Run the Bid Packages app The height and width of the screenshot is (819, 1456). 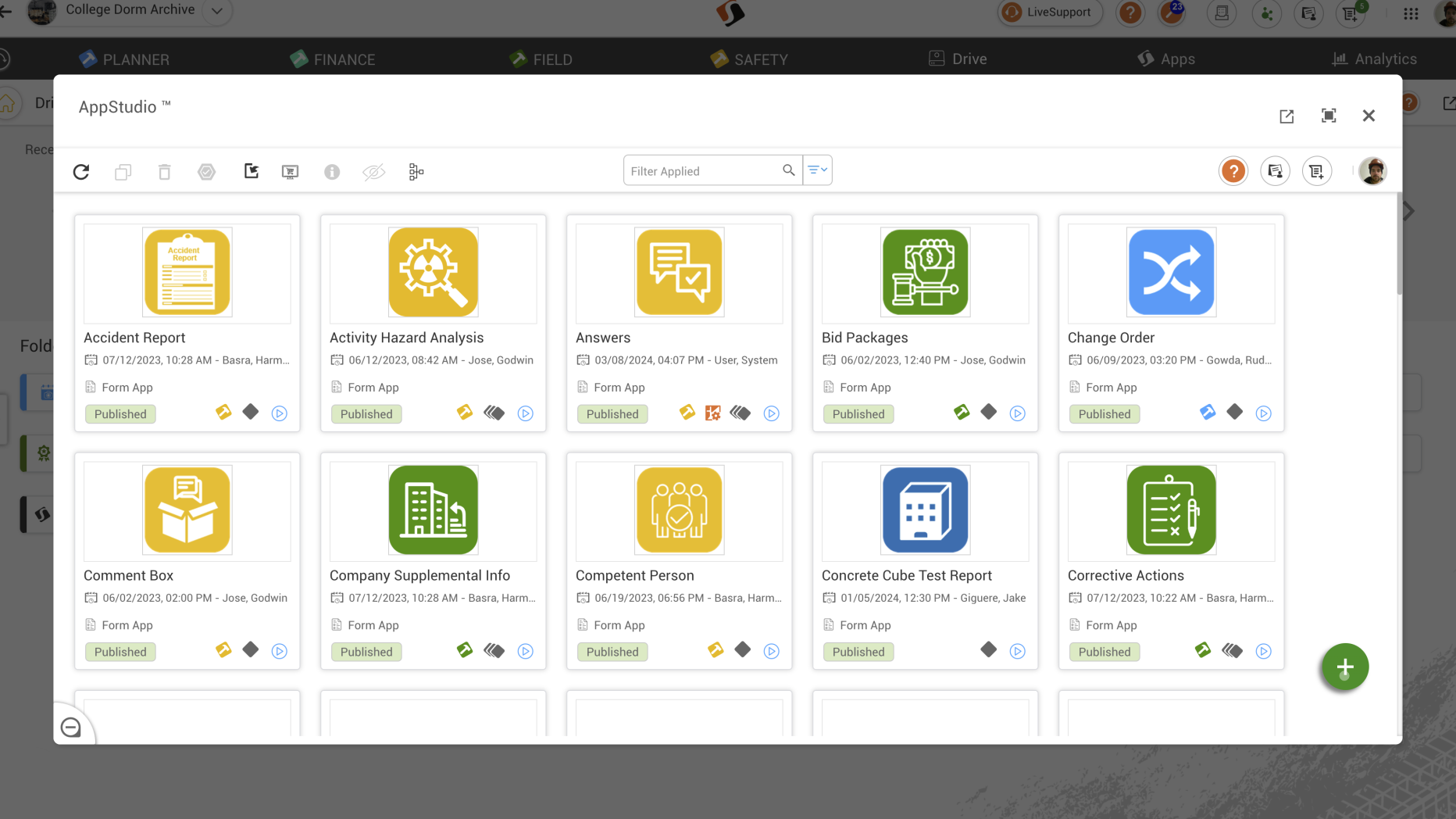click(1018, 413)
